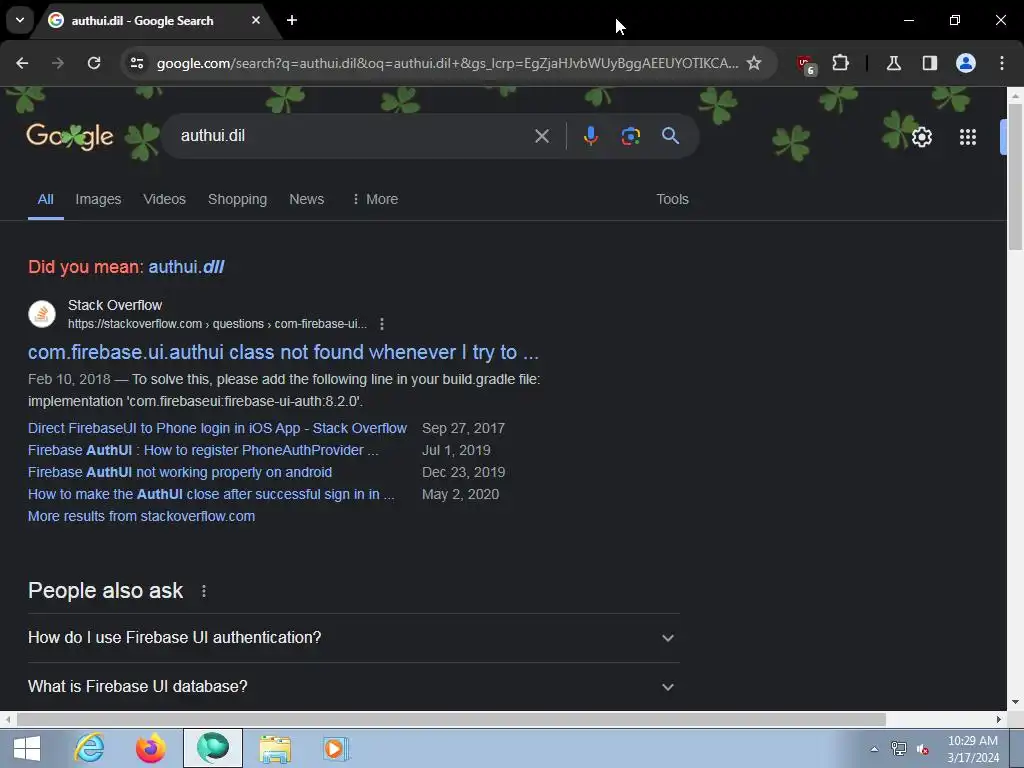Open Firebase AuthUI register PhoneAuthProvider link

pyautogui.click(x=203, y=451)
